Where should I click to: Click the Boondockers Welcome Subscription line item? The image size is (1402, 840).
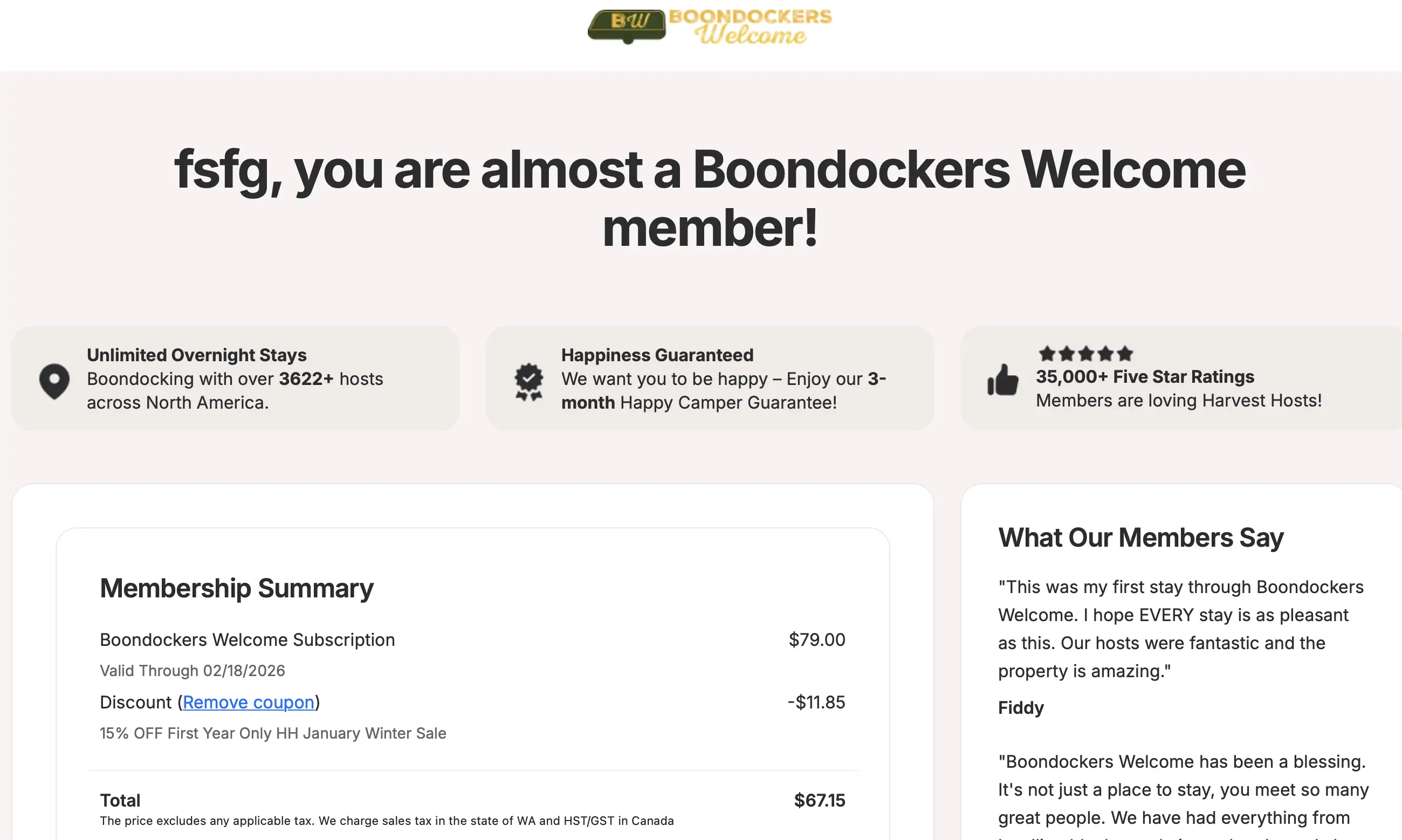pyautogui.click(x=248, y=639)
